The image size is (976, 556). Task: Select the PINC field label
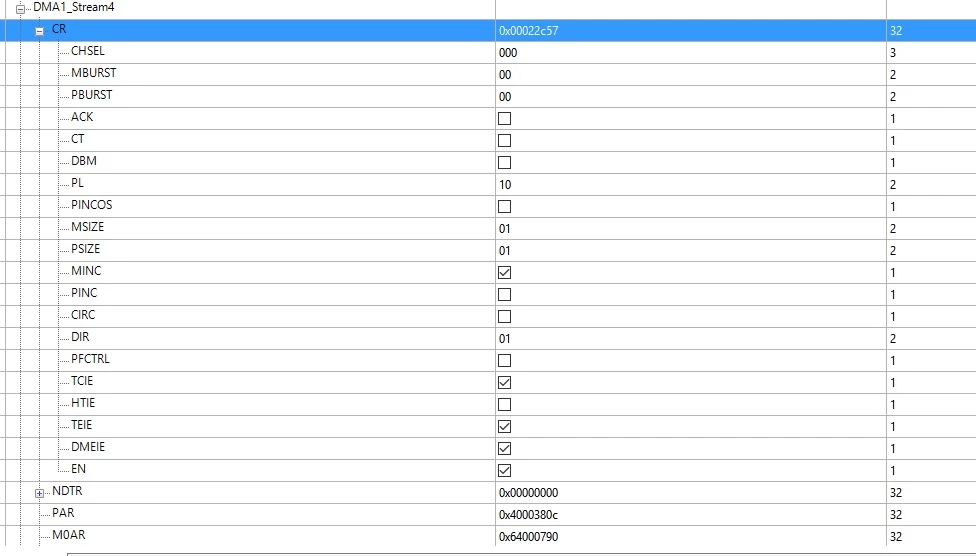click(x=84, y=293)
